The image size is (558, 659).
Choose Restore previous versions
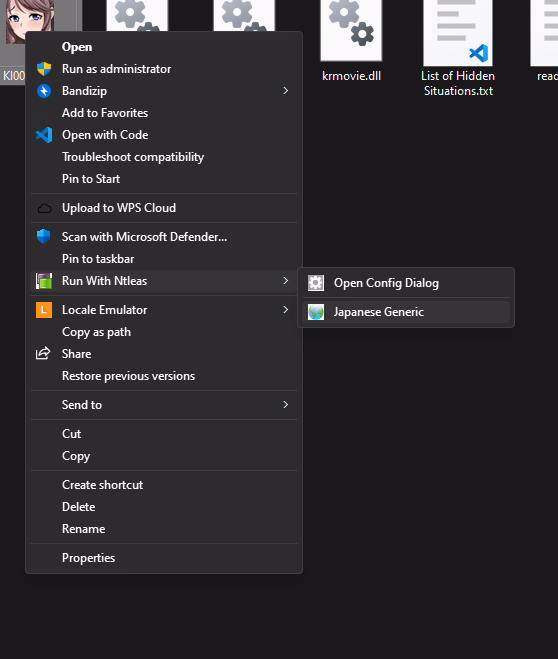point(164,376)
